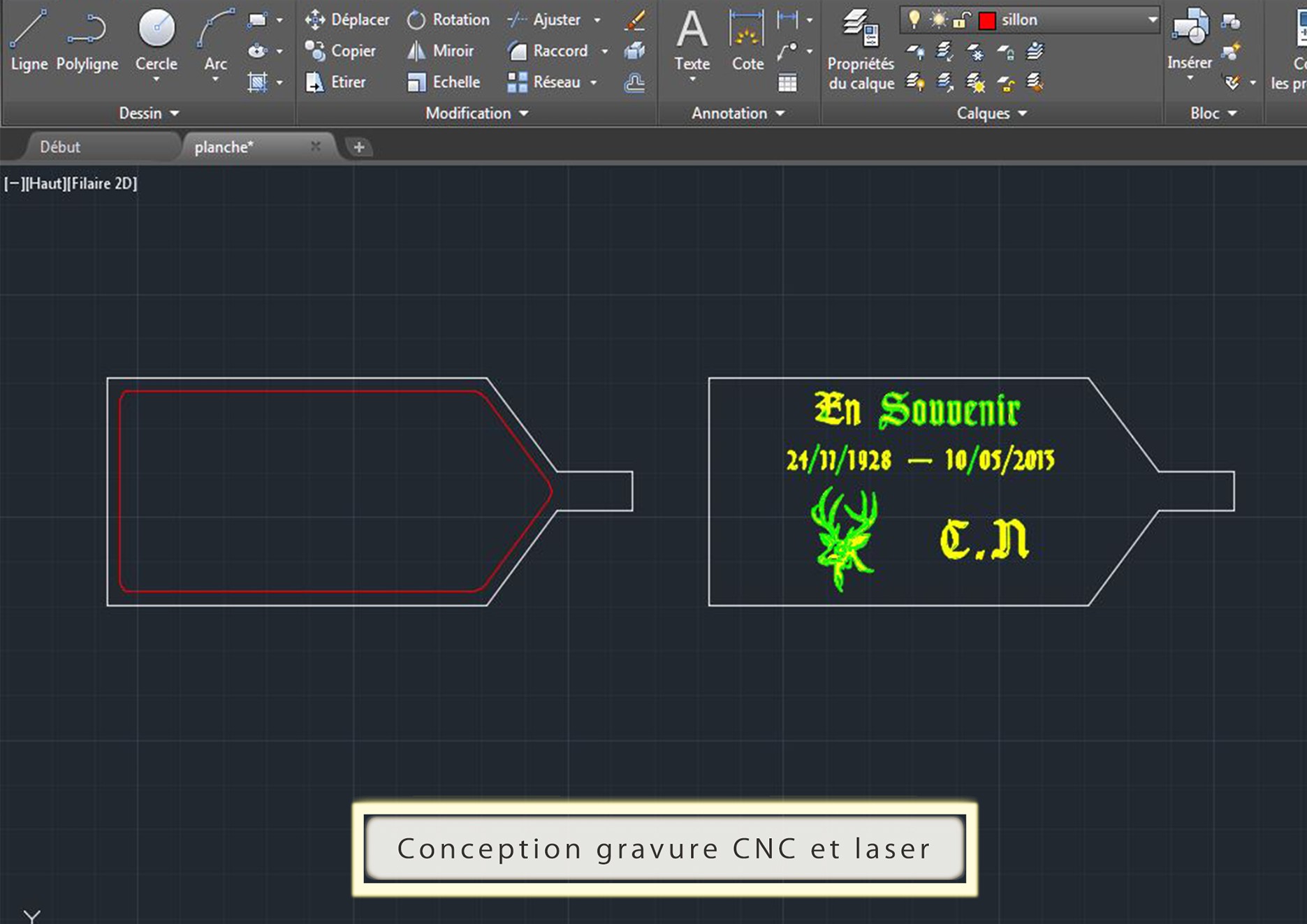Insert a table via Annotation table icon

(x=787, y=83)
